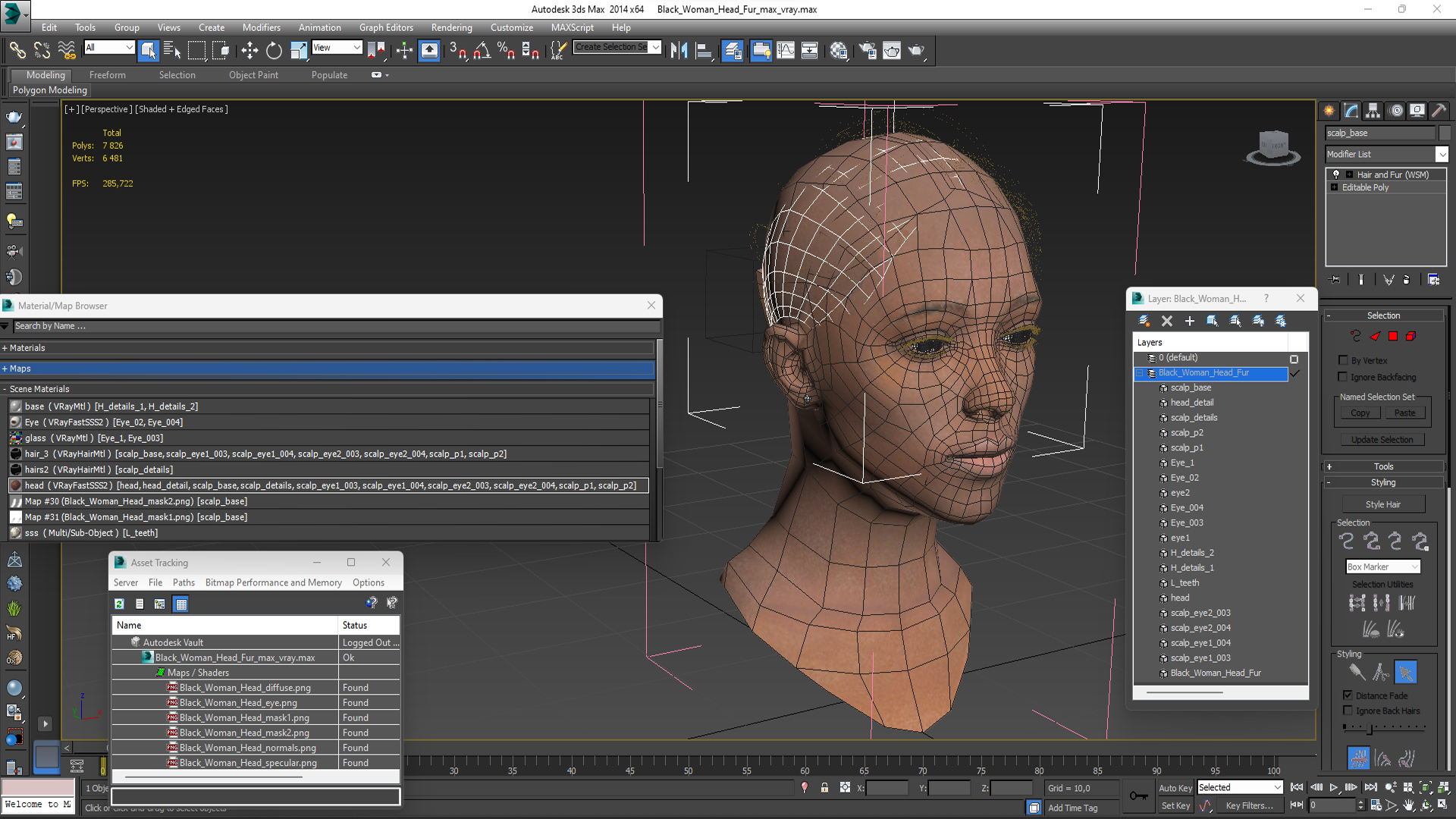
Task: Activate the Select and Move tool
Action: coord(249,50)
